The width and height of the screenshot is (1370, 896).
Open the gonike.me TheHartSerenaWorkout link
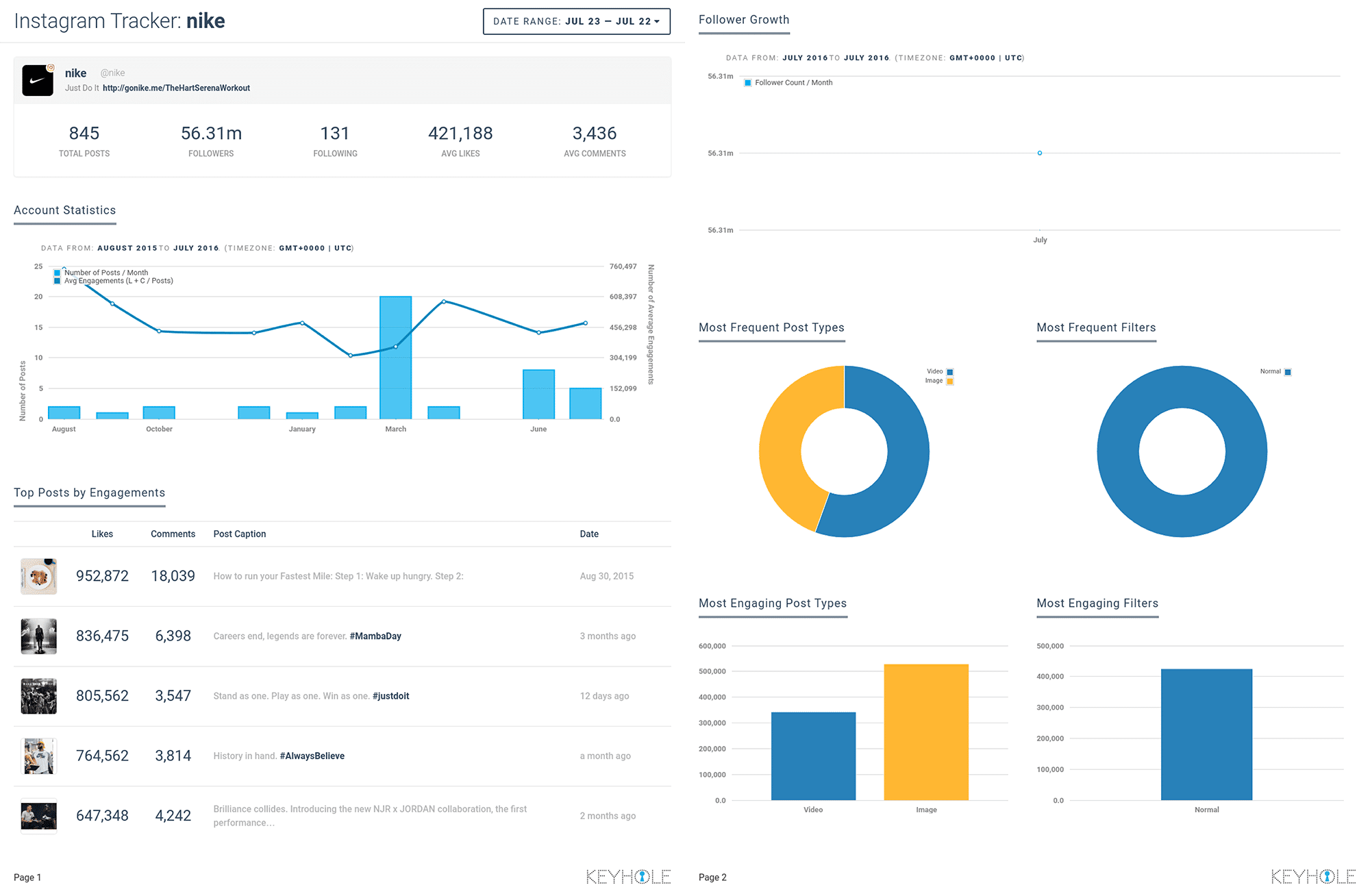(176, 88)
